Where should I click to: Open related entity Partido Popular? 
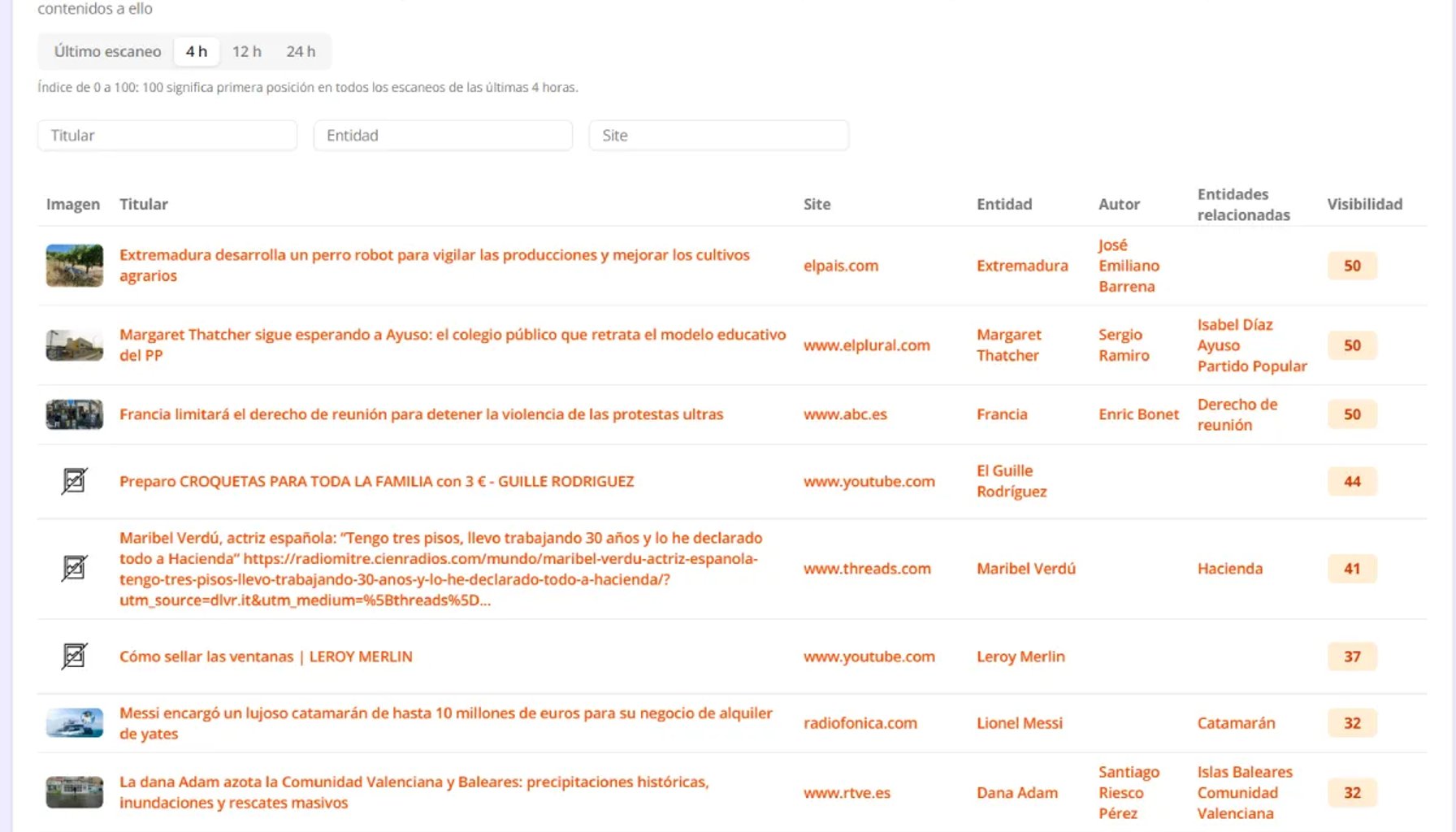click(x=1252, y=366)
